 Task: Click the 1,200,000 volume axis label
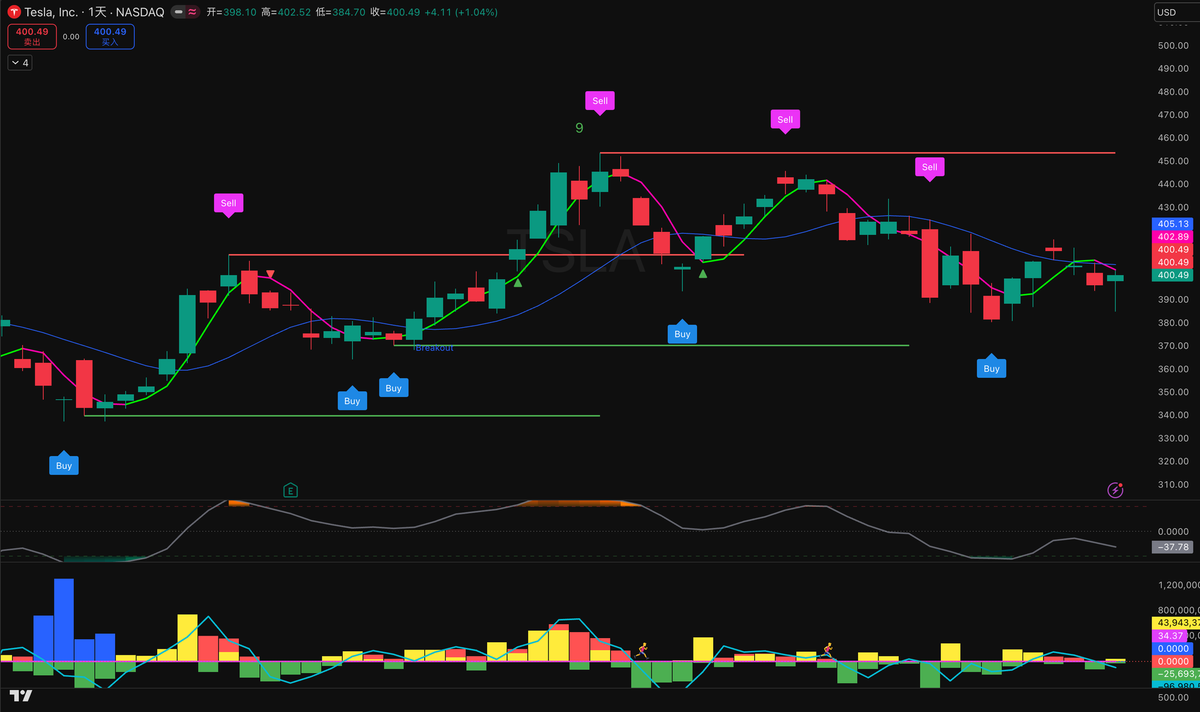pos(1178,585)
